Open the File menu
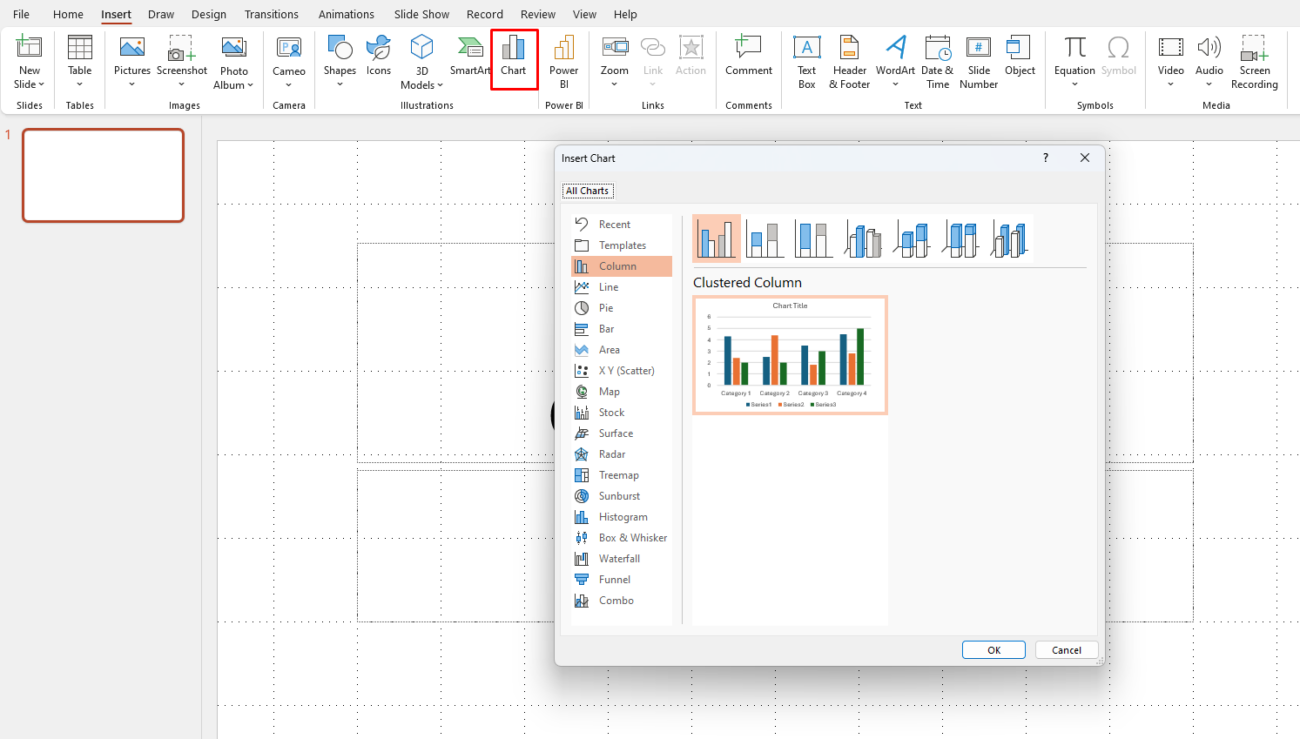 click(21, 14)
